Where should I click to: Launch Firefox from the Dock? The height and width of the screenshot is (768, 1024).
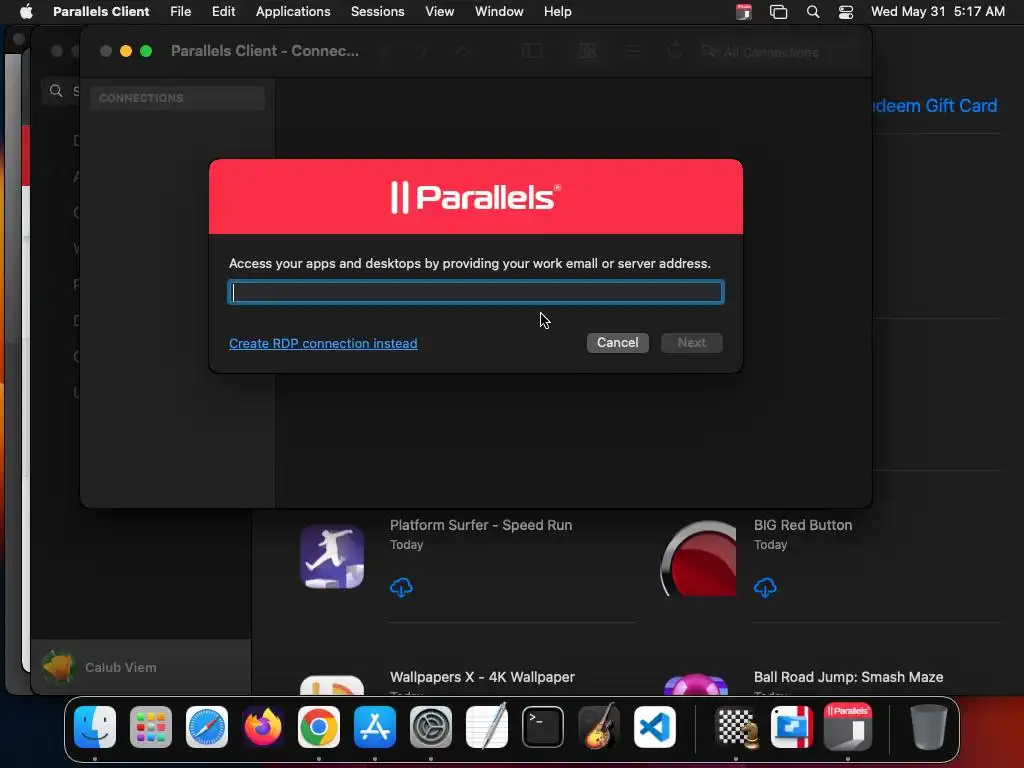pos(263,727)
